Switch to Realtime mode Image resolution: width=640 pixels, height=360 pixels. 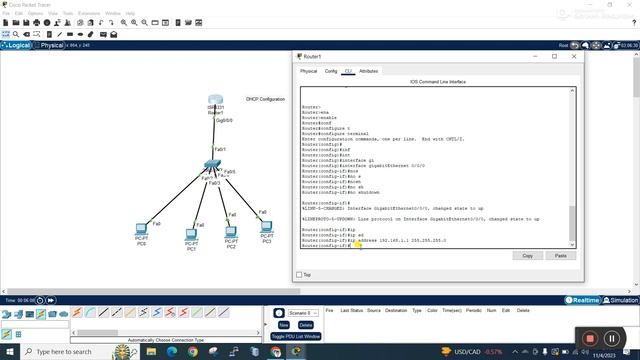click(x=582, y=300)
